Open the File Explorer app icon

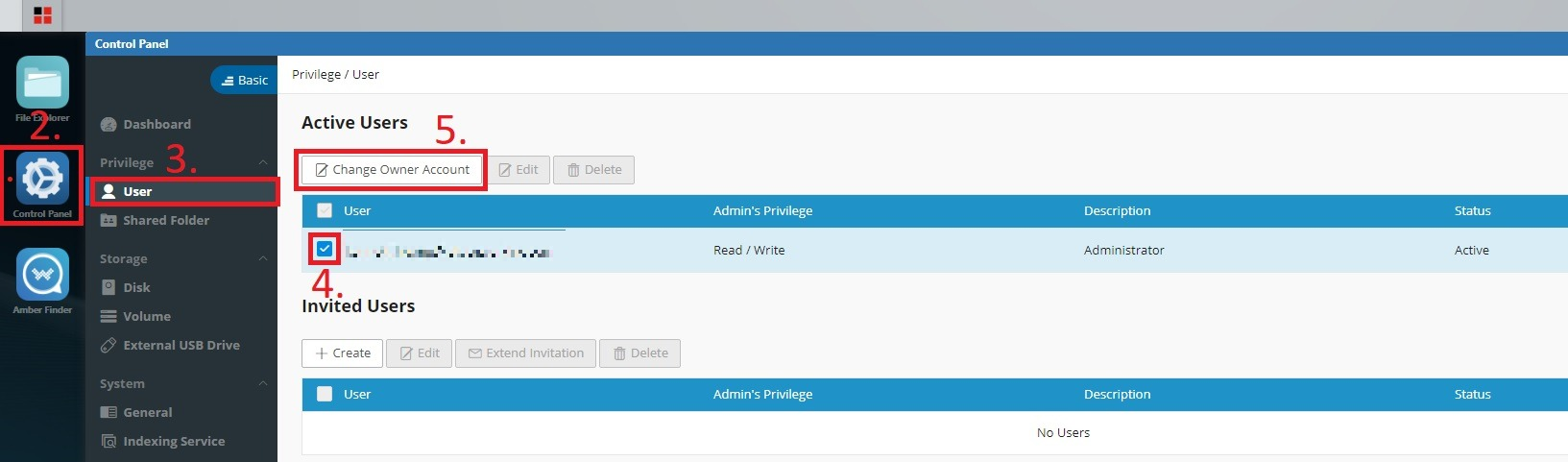(42, 83)
